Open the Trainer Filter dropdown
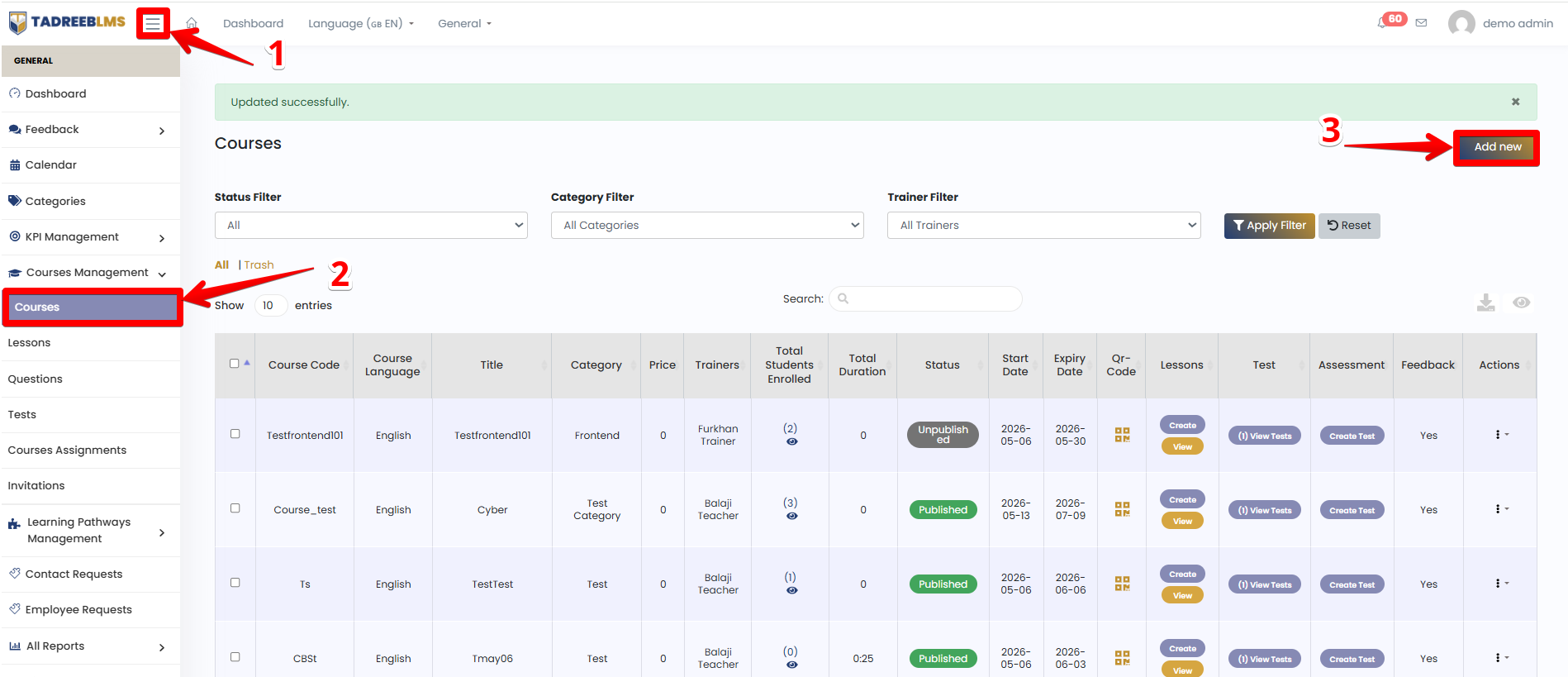The width and height of the screenshot is (1568, 677). 1043,225
